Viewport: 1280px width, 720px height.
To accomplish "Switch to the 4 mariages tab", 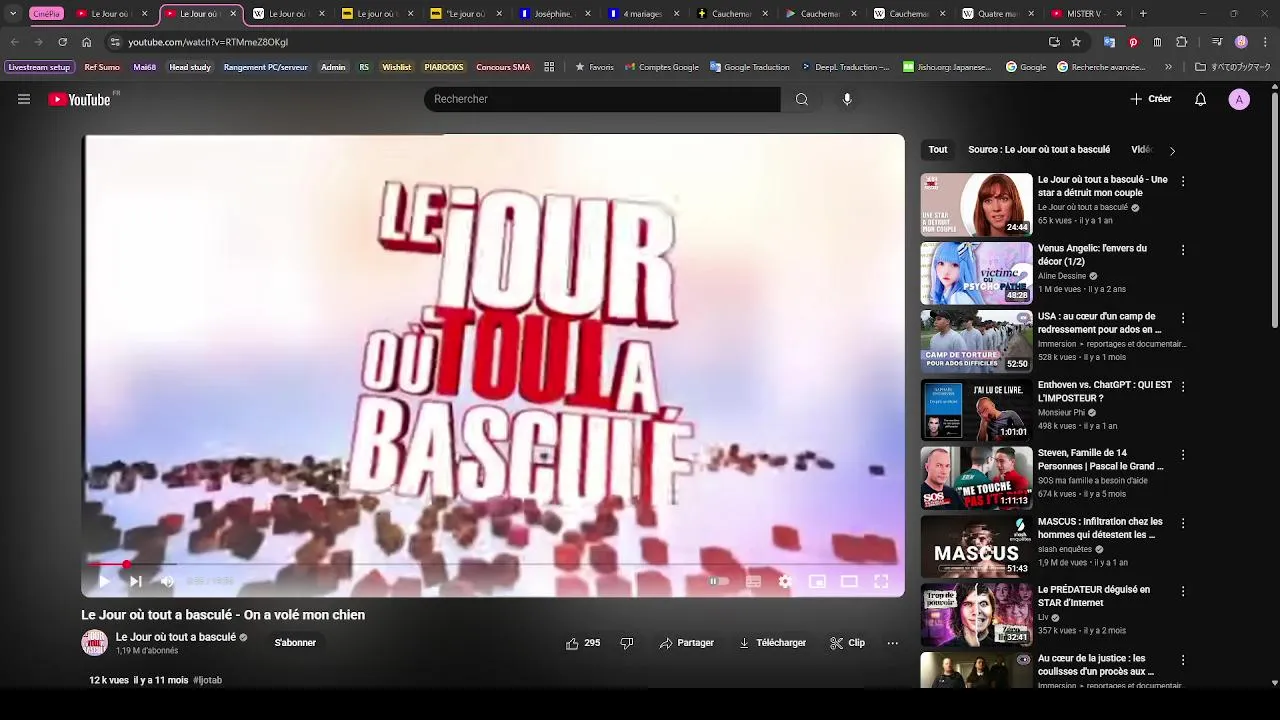I will coord(643,14).
